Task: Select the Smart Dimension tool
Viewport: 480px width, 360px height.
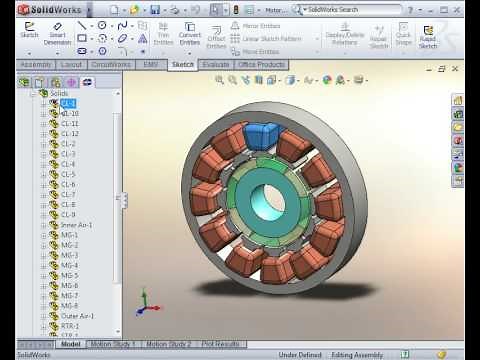Action: pos(57,34)
